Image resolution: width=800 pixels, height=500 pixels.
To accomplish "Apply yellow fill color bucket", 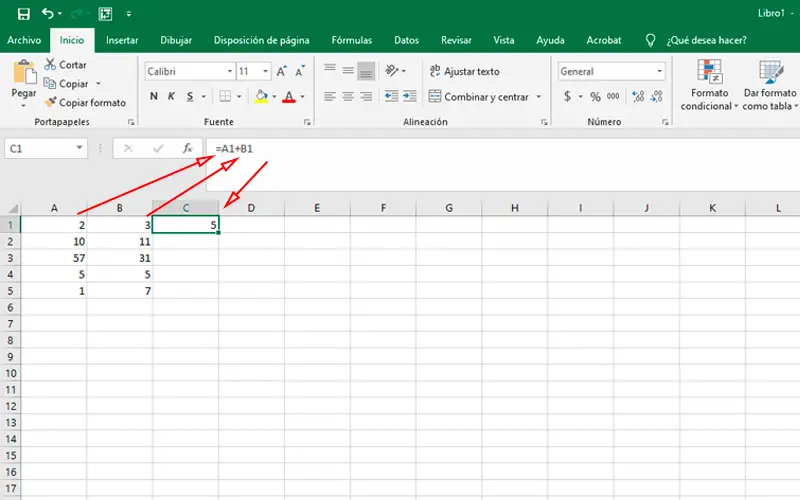I will [261, 96].
